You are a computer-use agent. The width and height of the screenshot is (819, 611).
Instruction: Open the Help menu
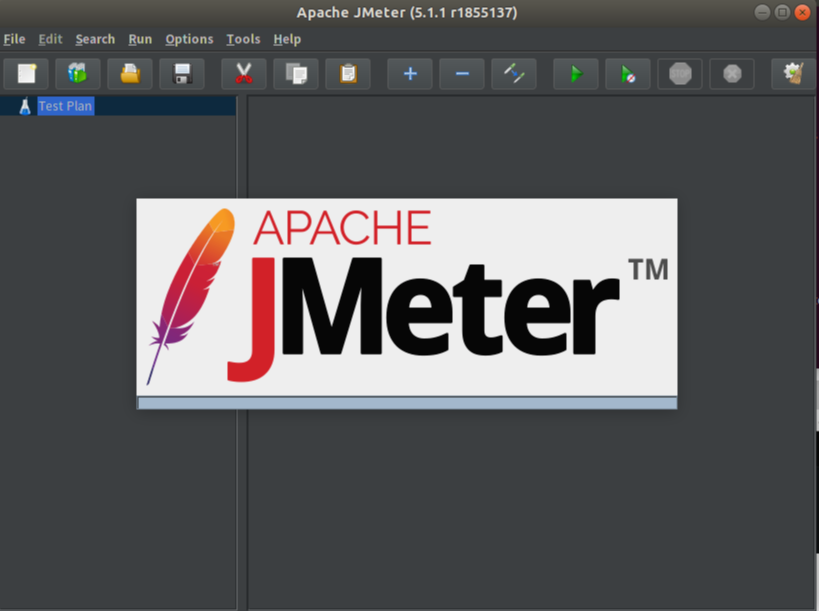click(x=287, y=39)
